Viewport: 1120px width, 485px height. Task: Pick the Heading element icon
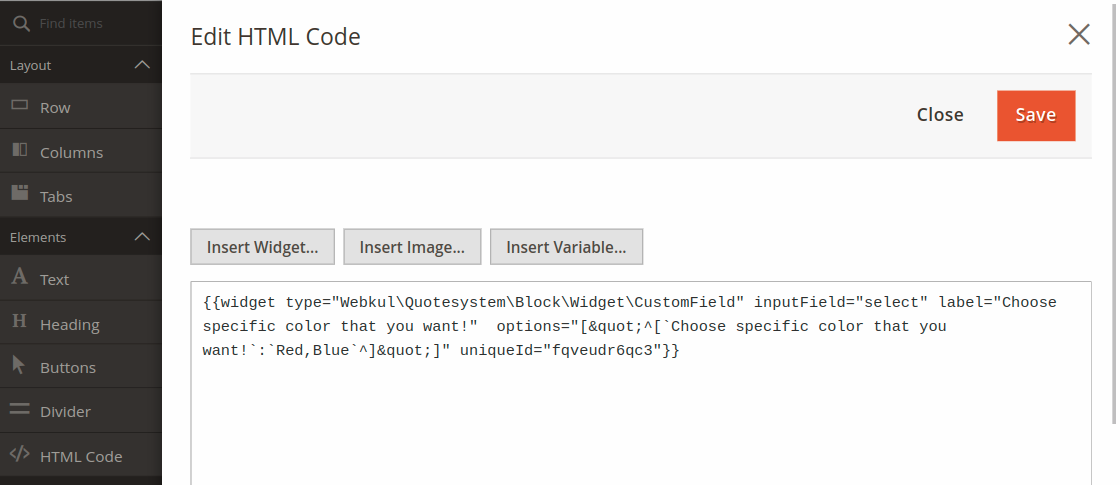pyautogui.click(x=19, y=322)
